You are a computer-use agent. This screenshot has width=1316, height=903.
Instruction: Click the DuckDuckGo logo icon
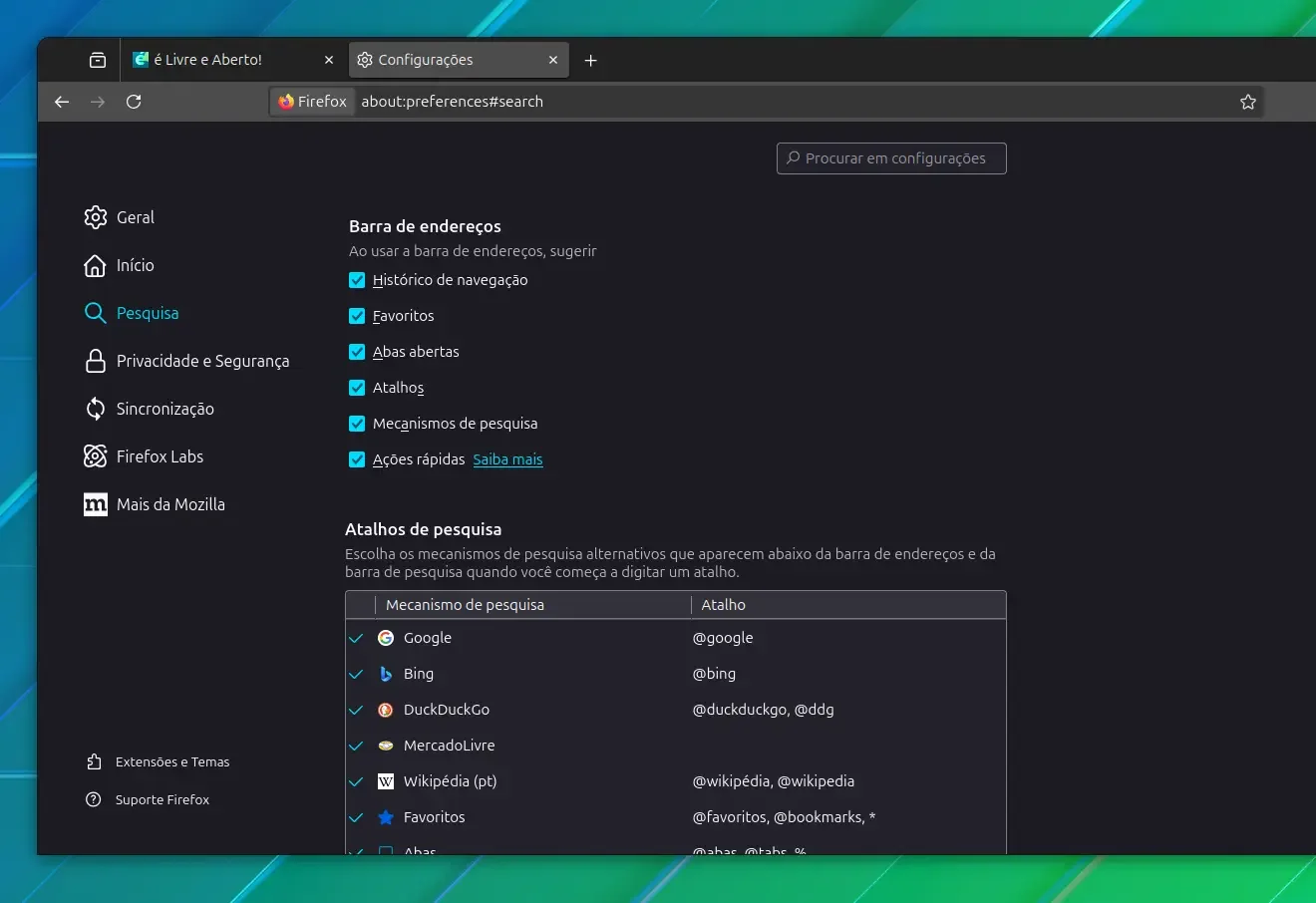pos(386,710)
